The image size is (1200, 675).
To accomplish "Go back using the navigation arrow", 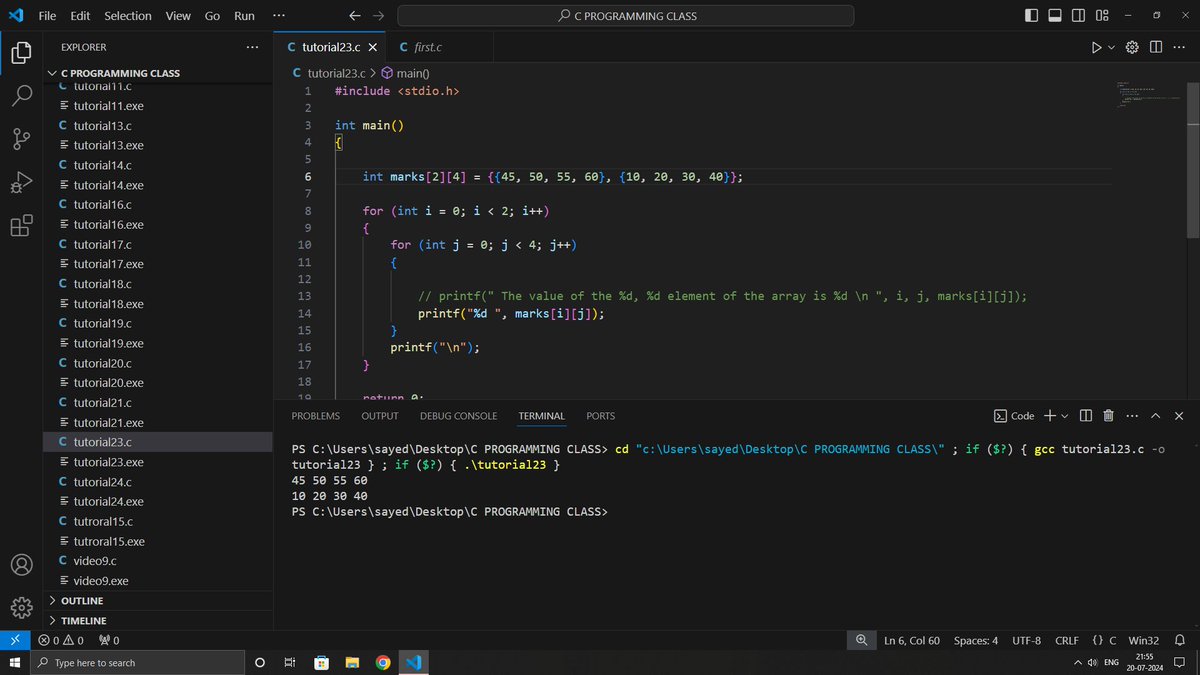I will (355, 16).
